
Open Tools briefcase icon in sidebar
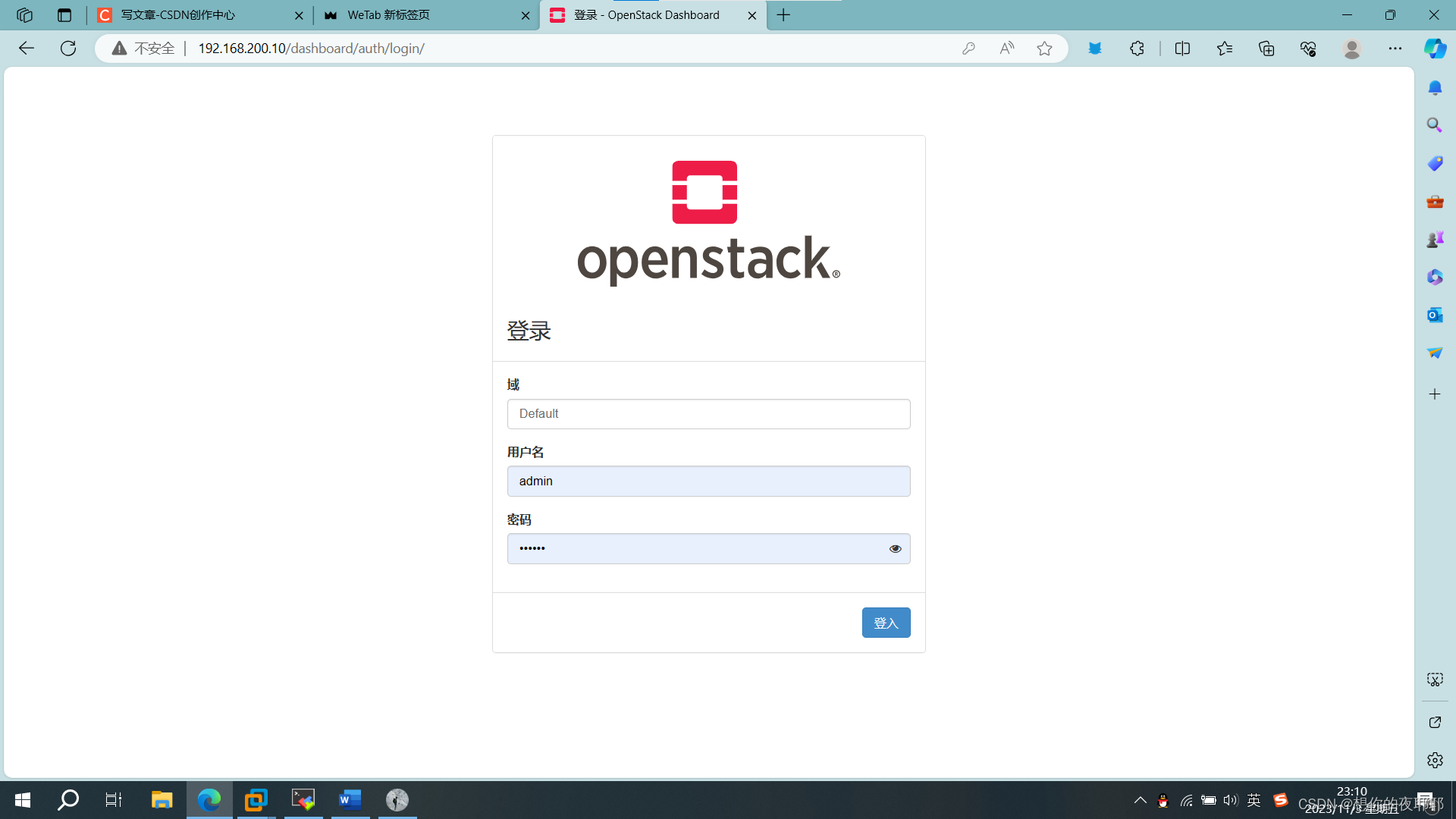point(1435,202)
